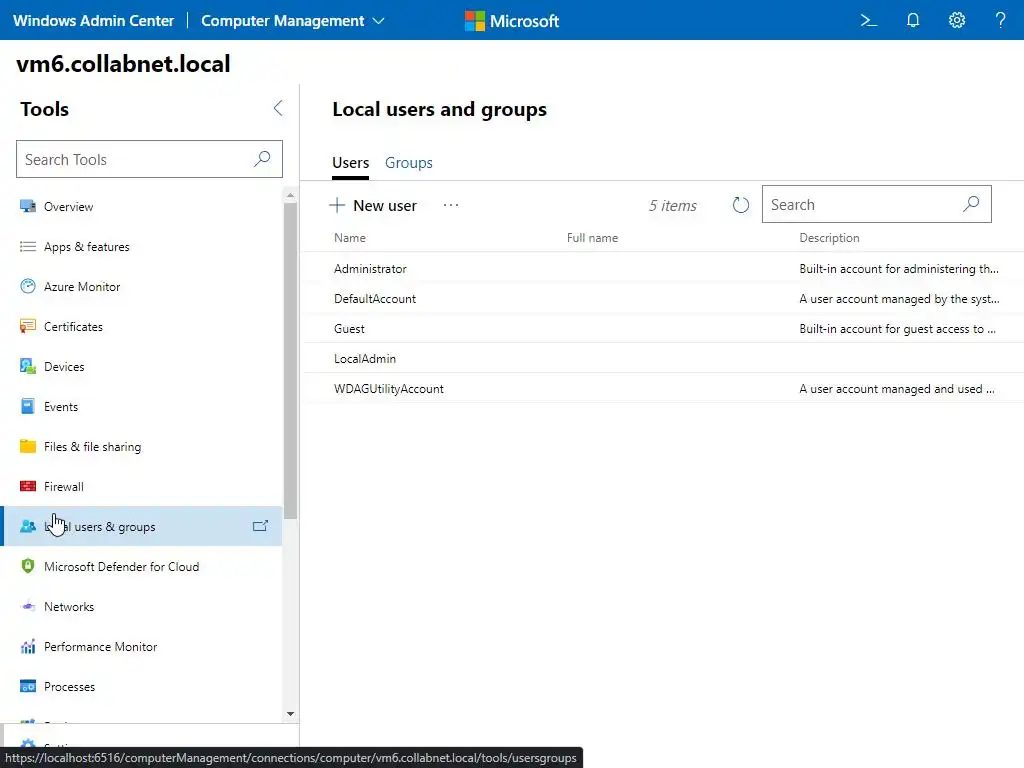Open the Firewall tool
The height and width of the screenshot is (768, 1024).
64,487
